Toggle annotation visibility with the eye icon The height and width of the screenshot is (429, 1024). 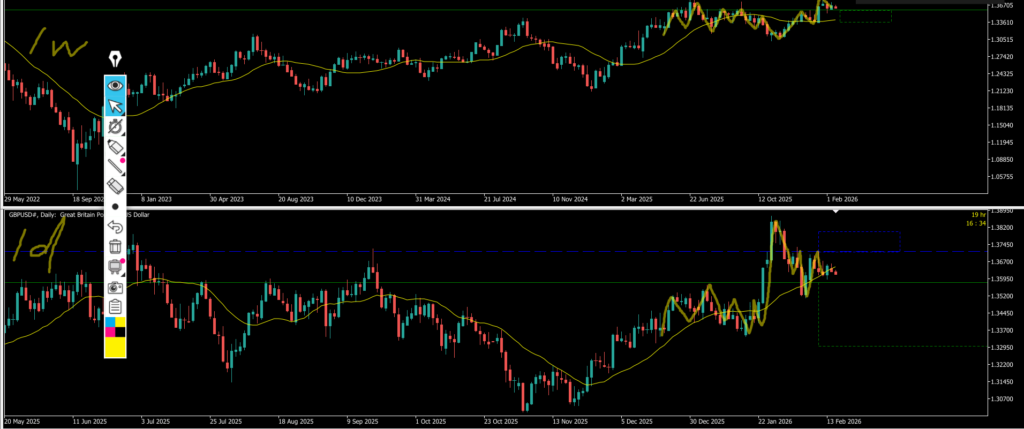(116, 86)
